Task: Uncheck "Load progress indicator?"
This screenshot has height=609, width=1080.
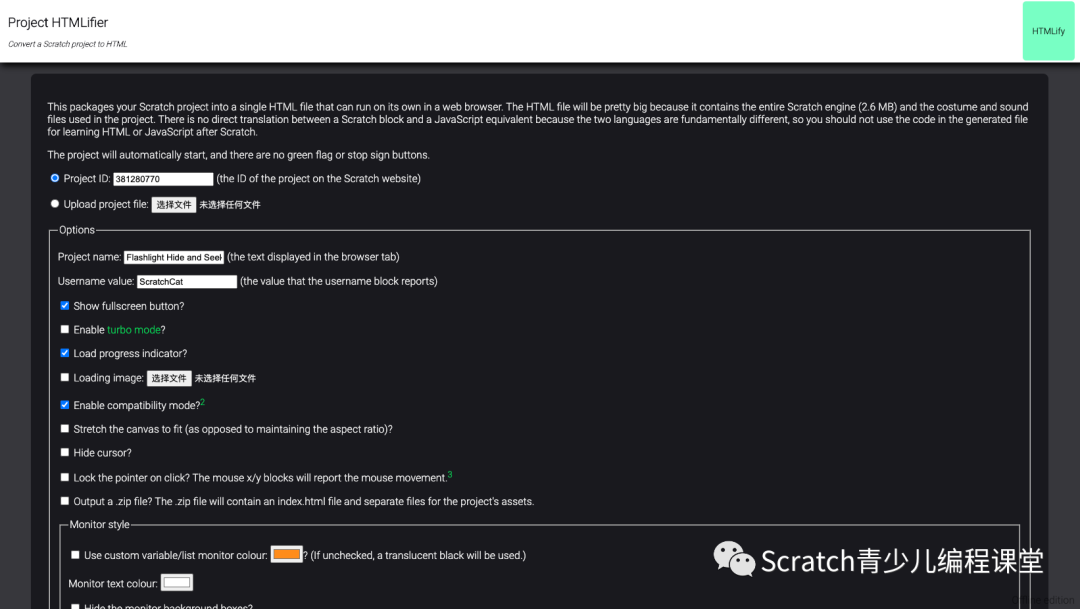Action: [x=64, y=353]
